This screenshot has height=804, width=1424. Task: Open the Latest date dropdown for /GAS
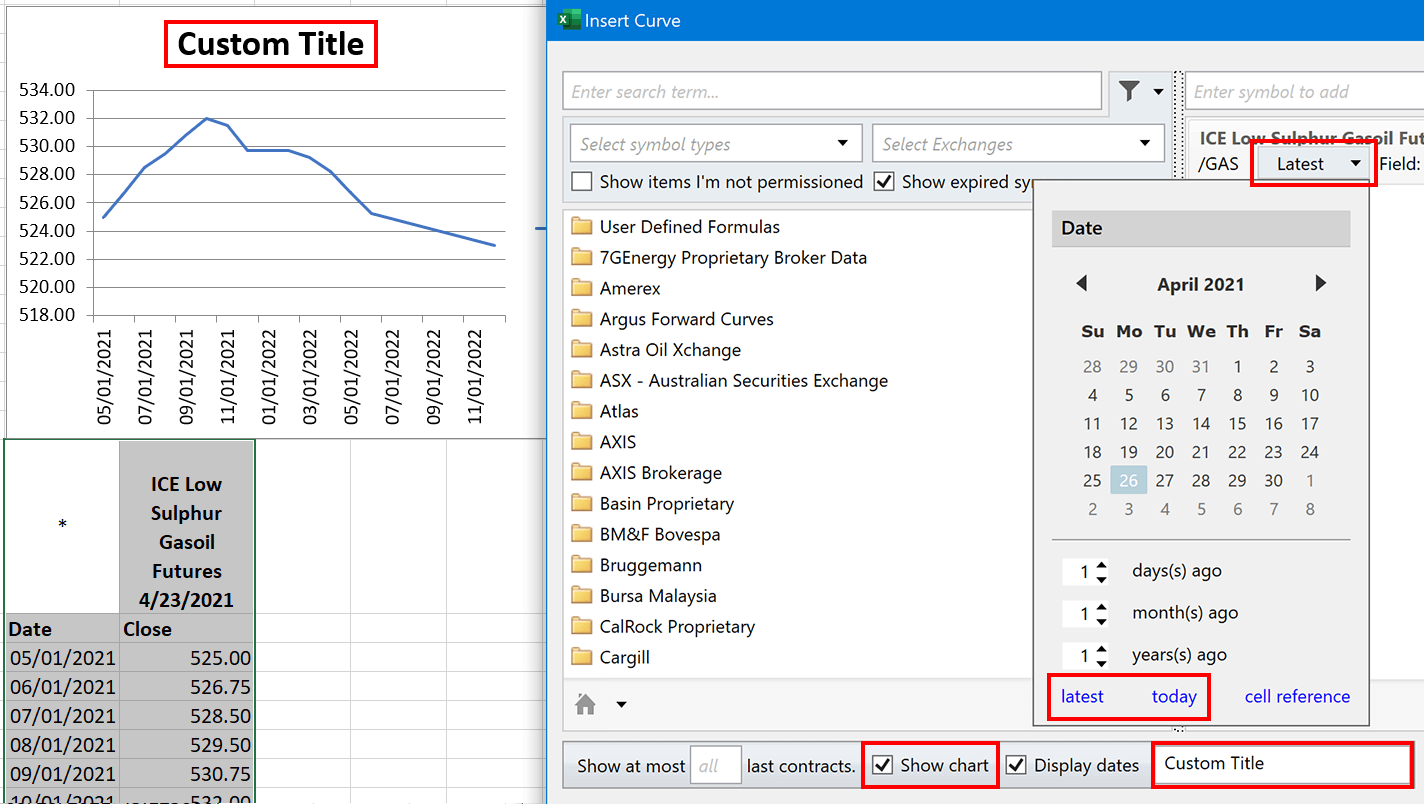click(1313, 163)
